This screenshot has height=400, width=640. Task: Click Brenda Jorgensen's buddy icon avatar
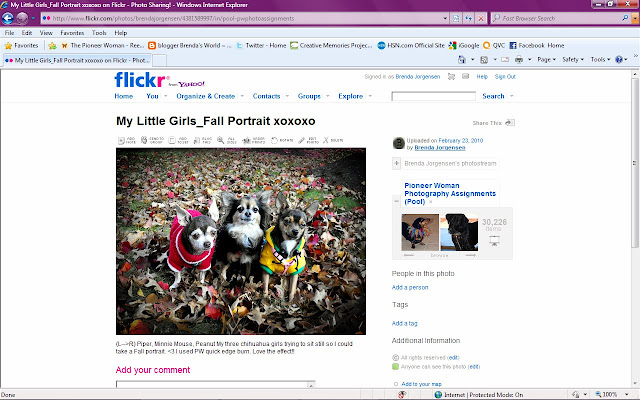click(x=398, y=143)
